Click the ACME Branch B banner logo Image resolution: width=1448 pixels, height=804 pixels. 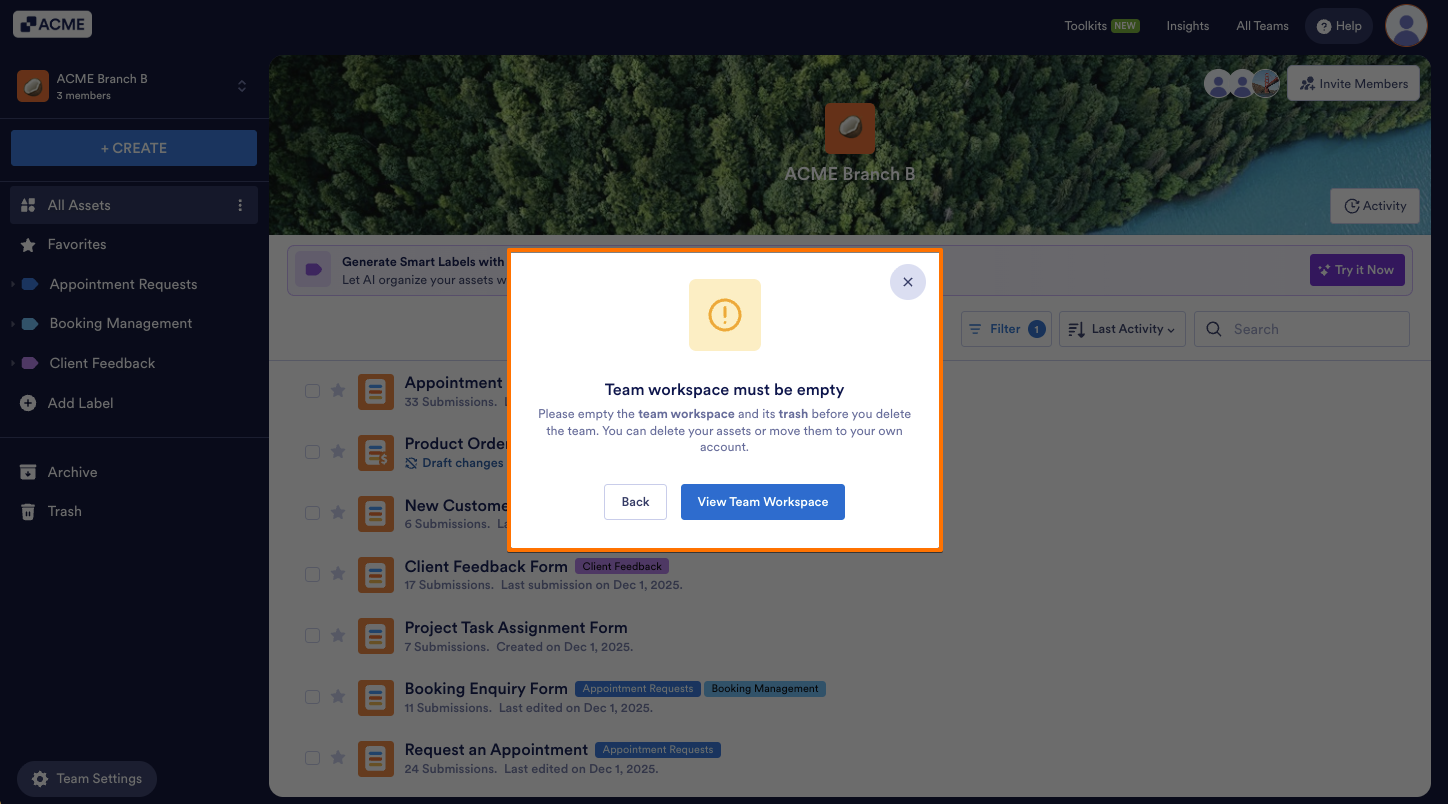[x=850, y=128]
